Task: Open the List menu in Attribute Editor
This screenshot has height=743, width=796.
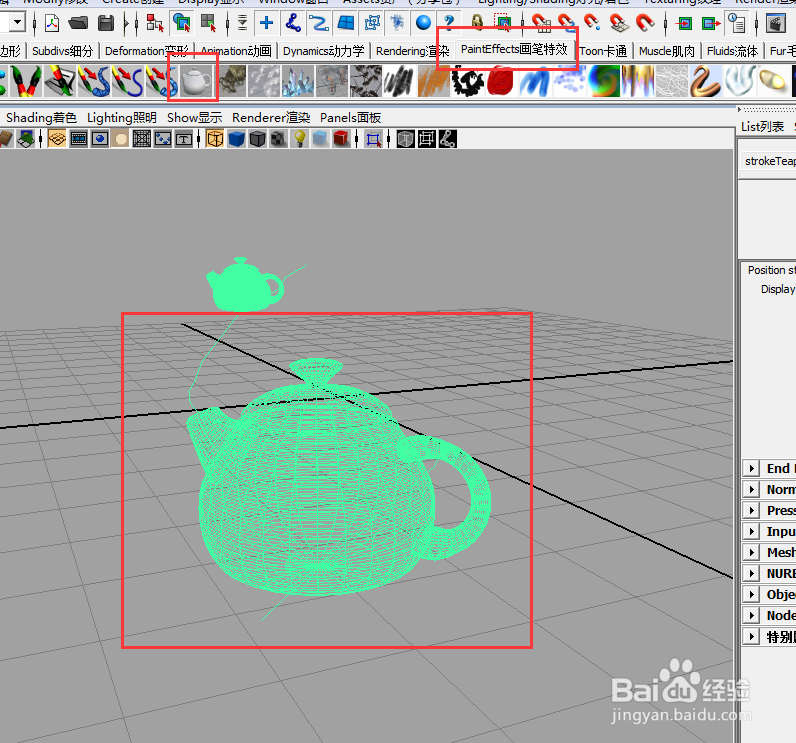Action: pos(762,126)
